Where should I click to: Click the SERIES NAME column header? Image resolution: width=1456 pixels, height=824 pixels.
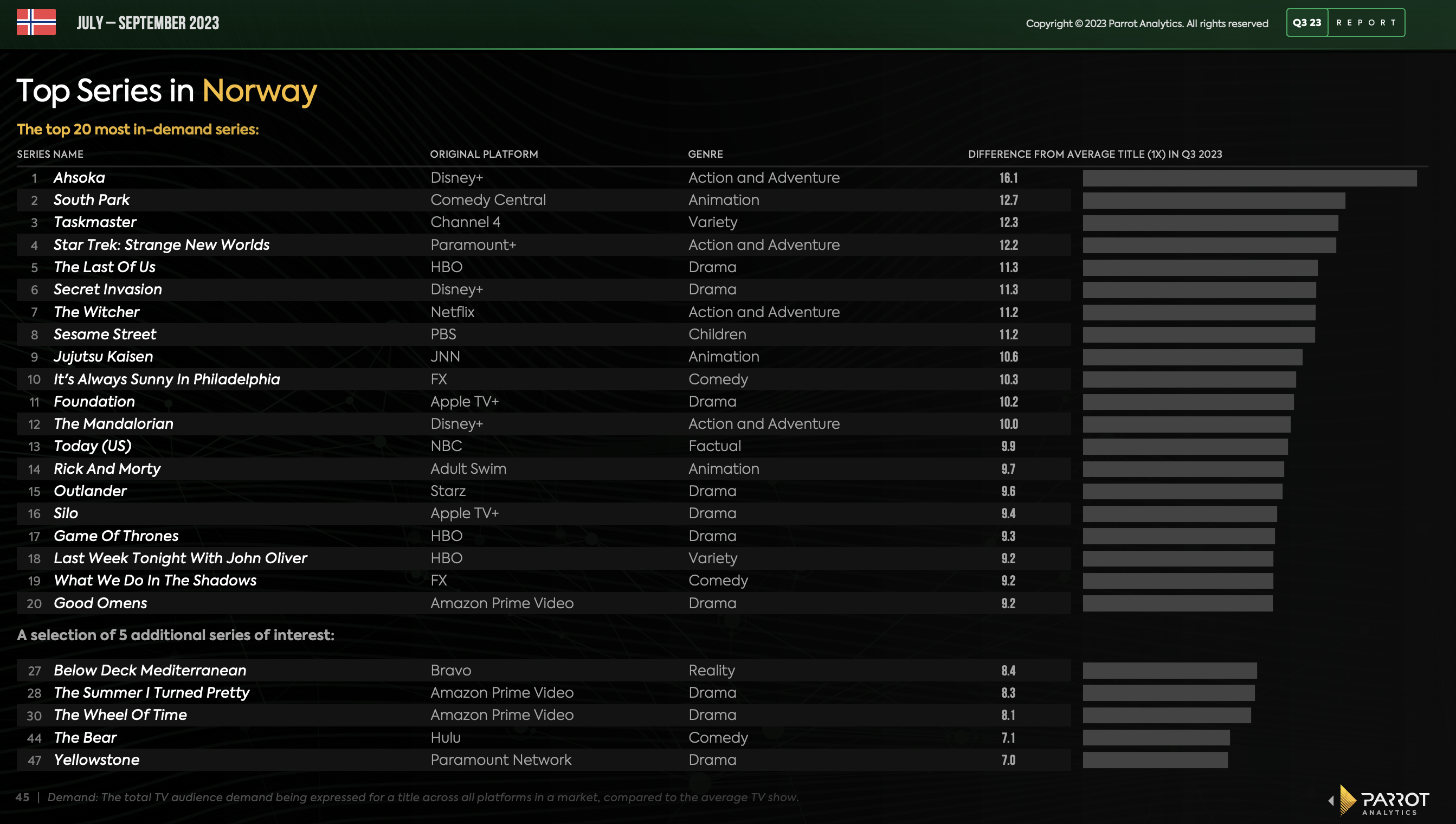[50, 154]
